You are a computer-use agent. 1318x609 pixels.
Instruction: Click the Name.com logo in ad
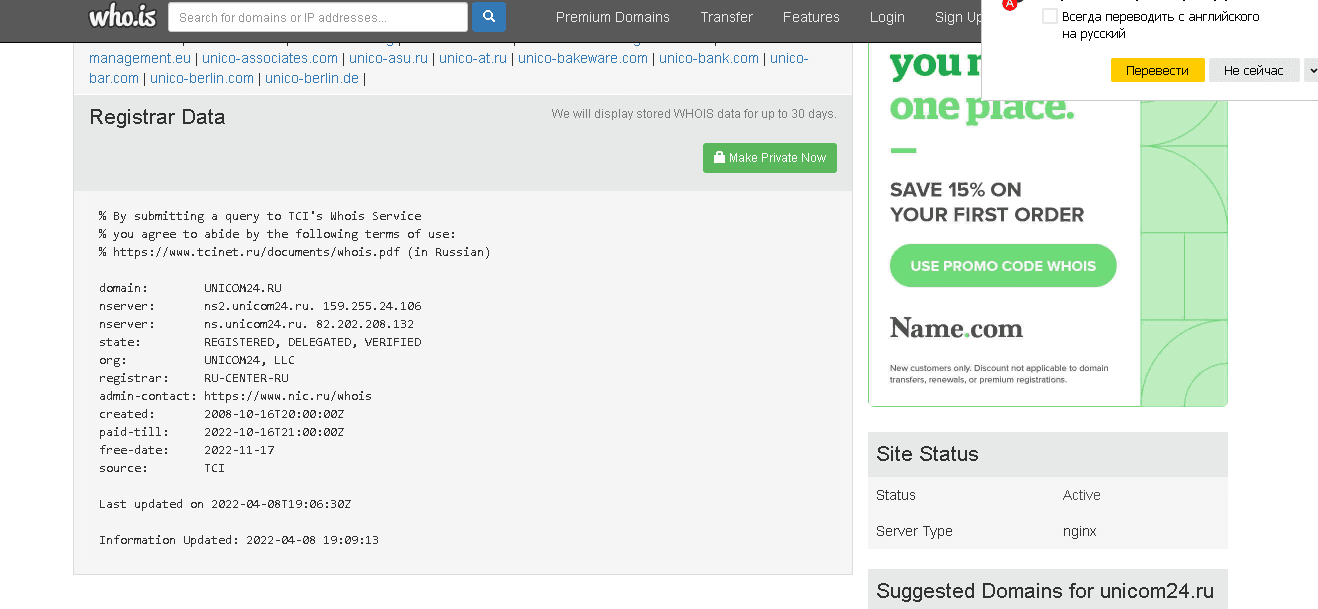pyautogui.click(x=956, y=328)
